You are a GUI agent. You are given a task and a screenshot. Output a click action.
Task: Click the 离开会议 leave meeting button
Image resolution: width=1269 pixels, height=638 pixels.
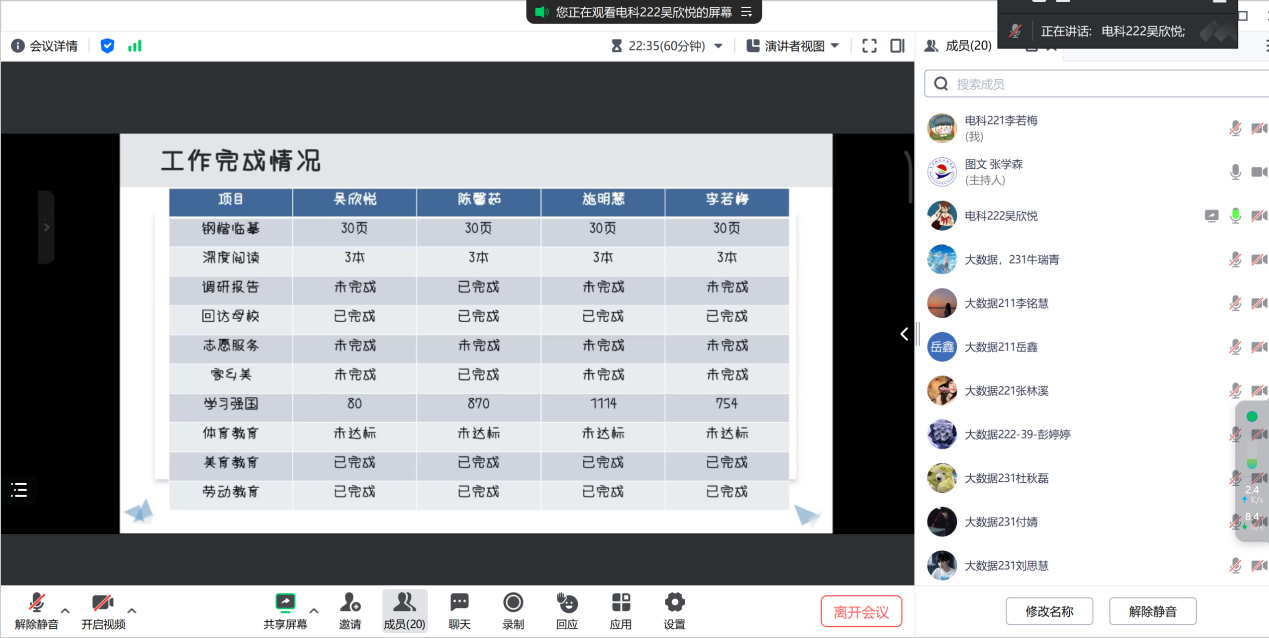point(861,612)
